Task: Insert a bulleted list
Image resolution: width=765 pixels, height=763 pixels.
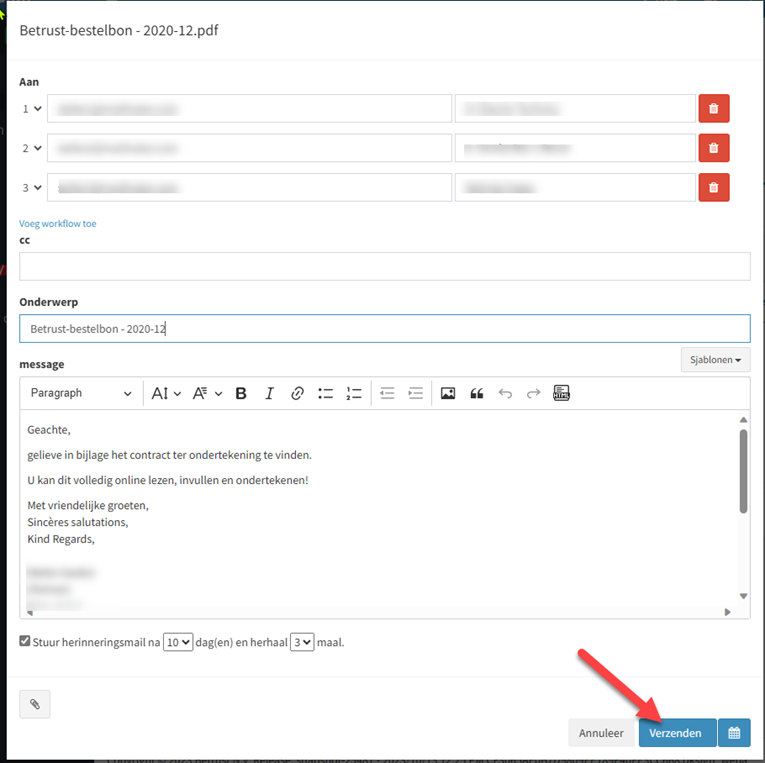Action: click(325, 393)
